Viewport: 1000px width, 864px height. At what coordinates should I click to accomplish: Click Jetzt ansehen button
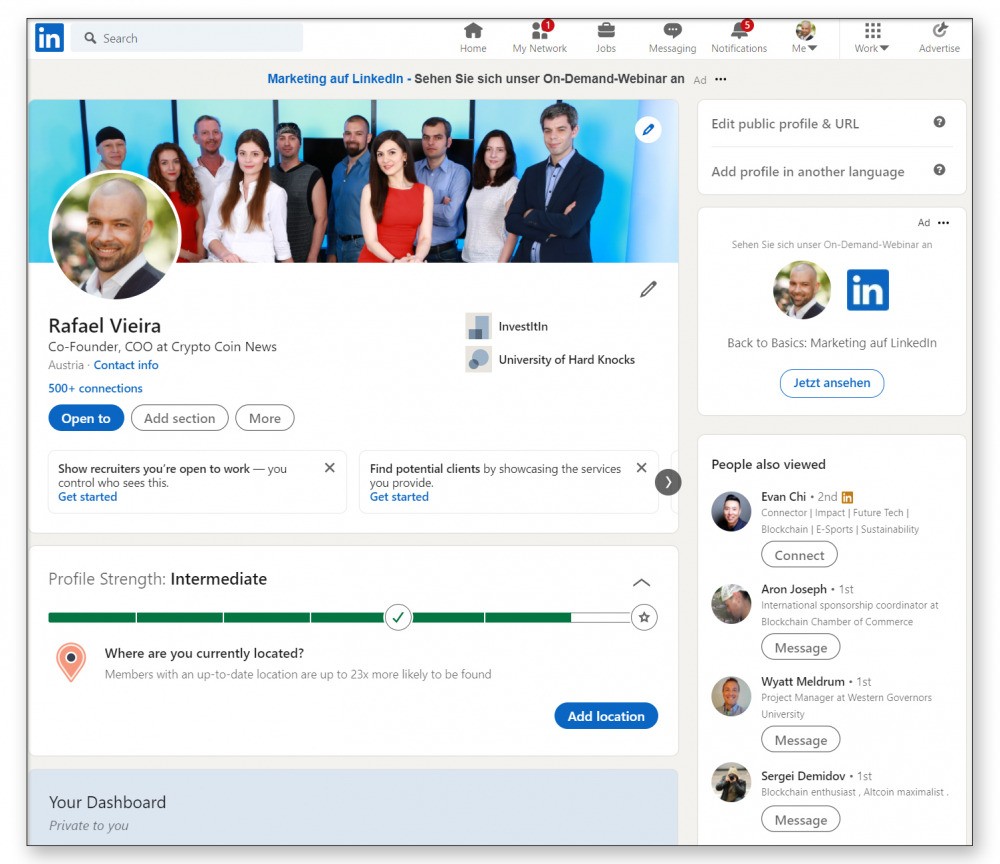[x=832, y=383]
